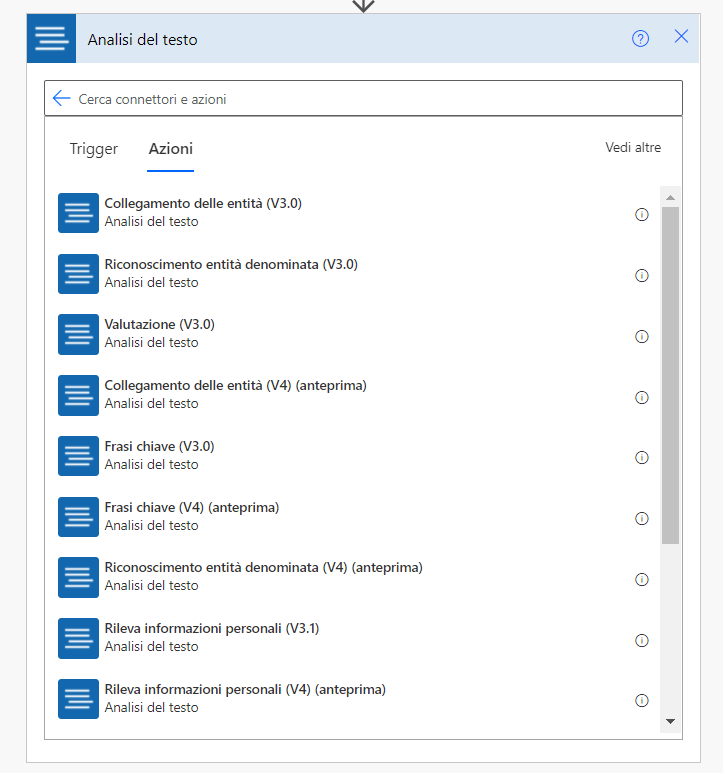Viewport: 723px width, 773px height.
Task: Click the actions list scrollbar thumb
Action: coord(670,376)
